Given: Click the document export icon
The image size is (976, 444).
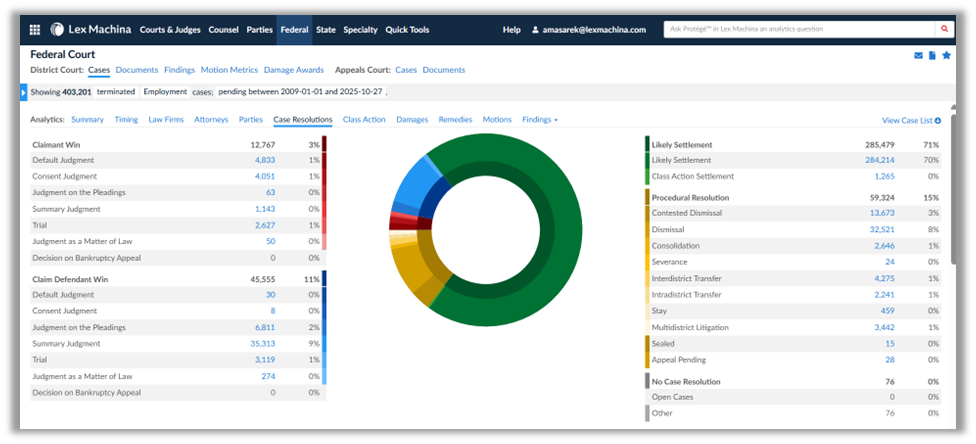Looking at the screenshot, I should (x=932, y=55).
